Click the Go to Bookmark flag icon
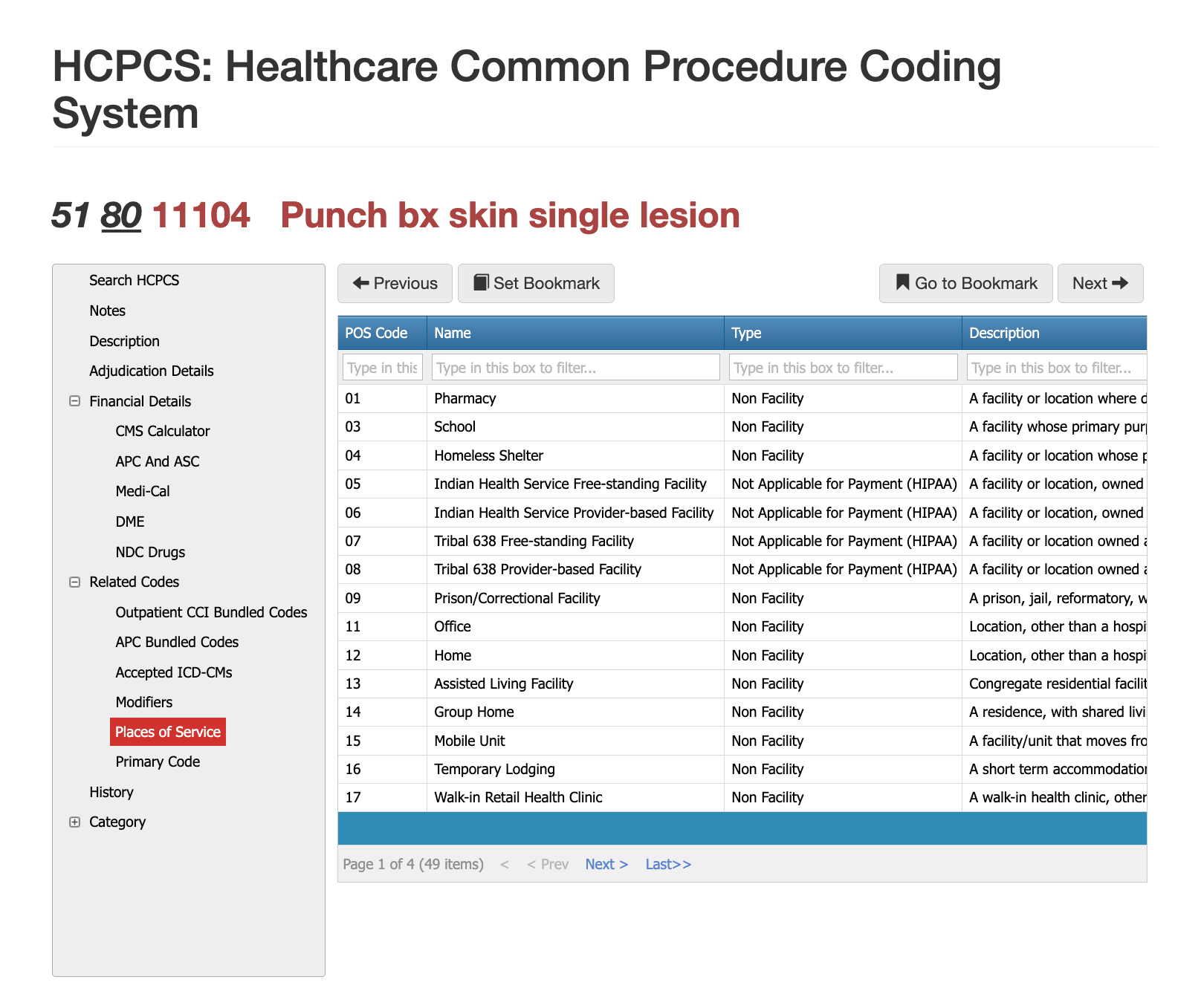Screen dimensions: 1204x997 [902, 282]
